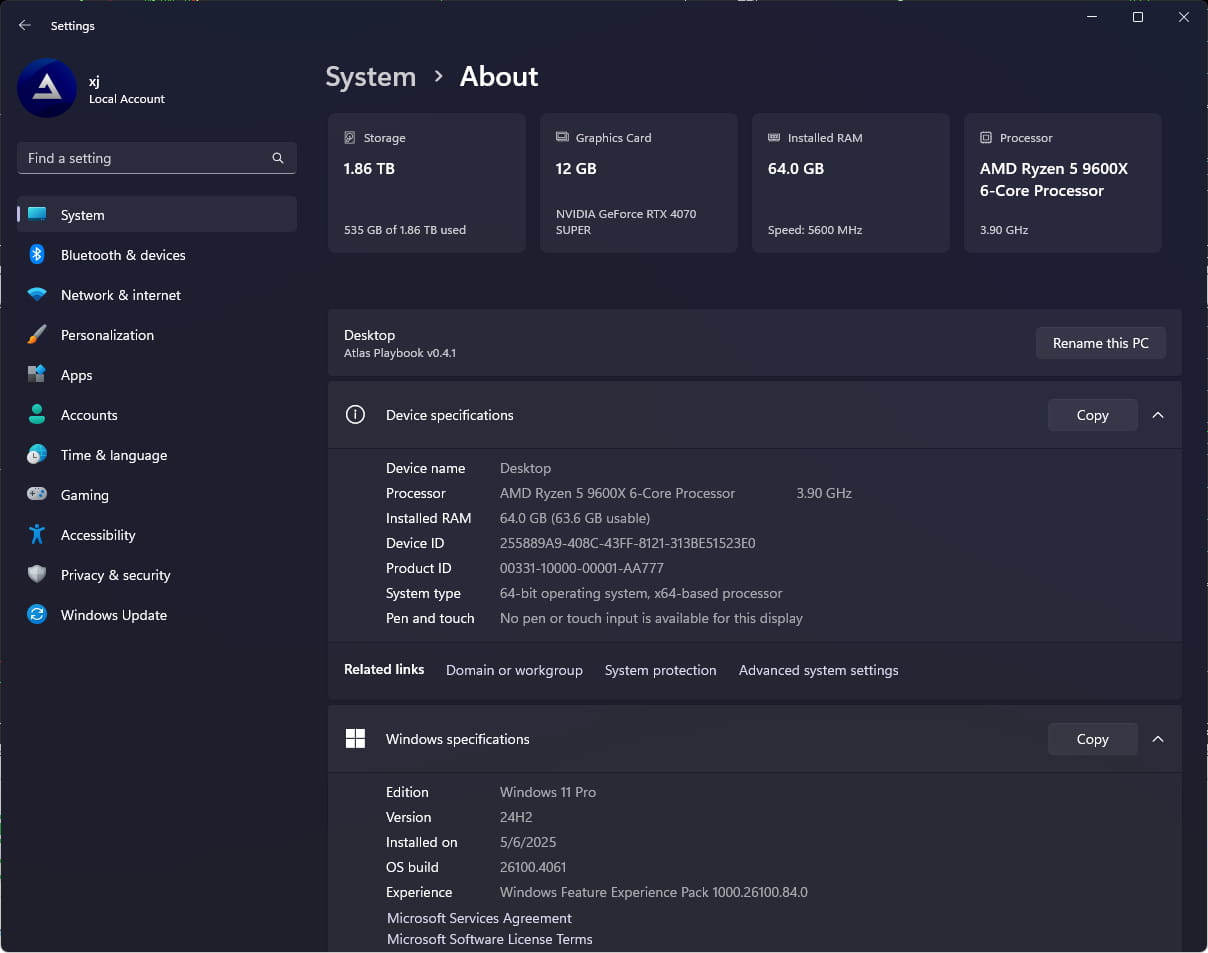The height and width of the screenshot is (953, 1208).
Task: Open the Accounts settings page
Action: (157, 415)
